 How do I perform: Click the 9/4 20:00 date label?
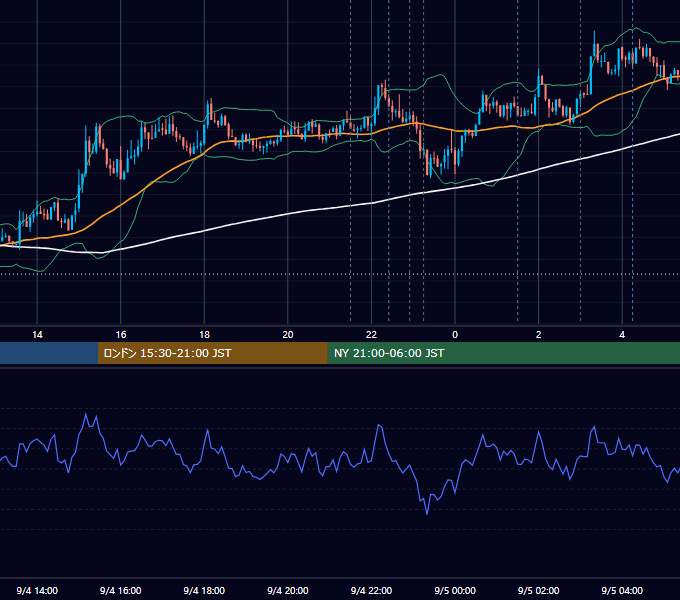(288, 590)
